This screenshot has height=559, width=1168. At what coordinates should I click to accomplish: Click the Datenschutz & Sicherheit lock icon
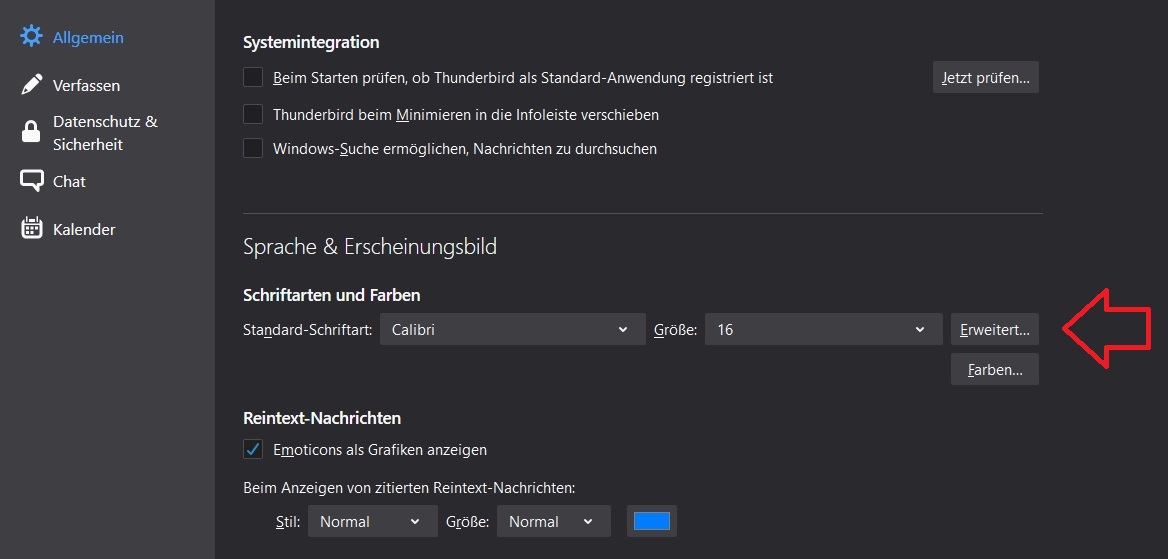pos(32,132)
